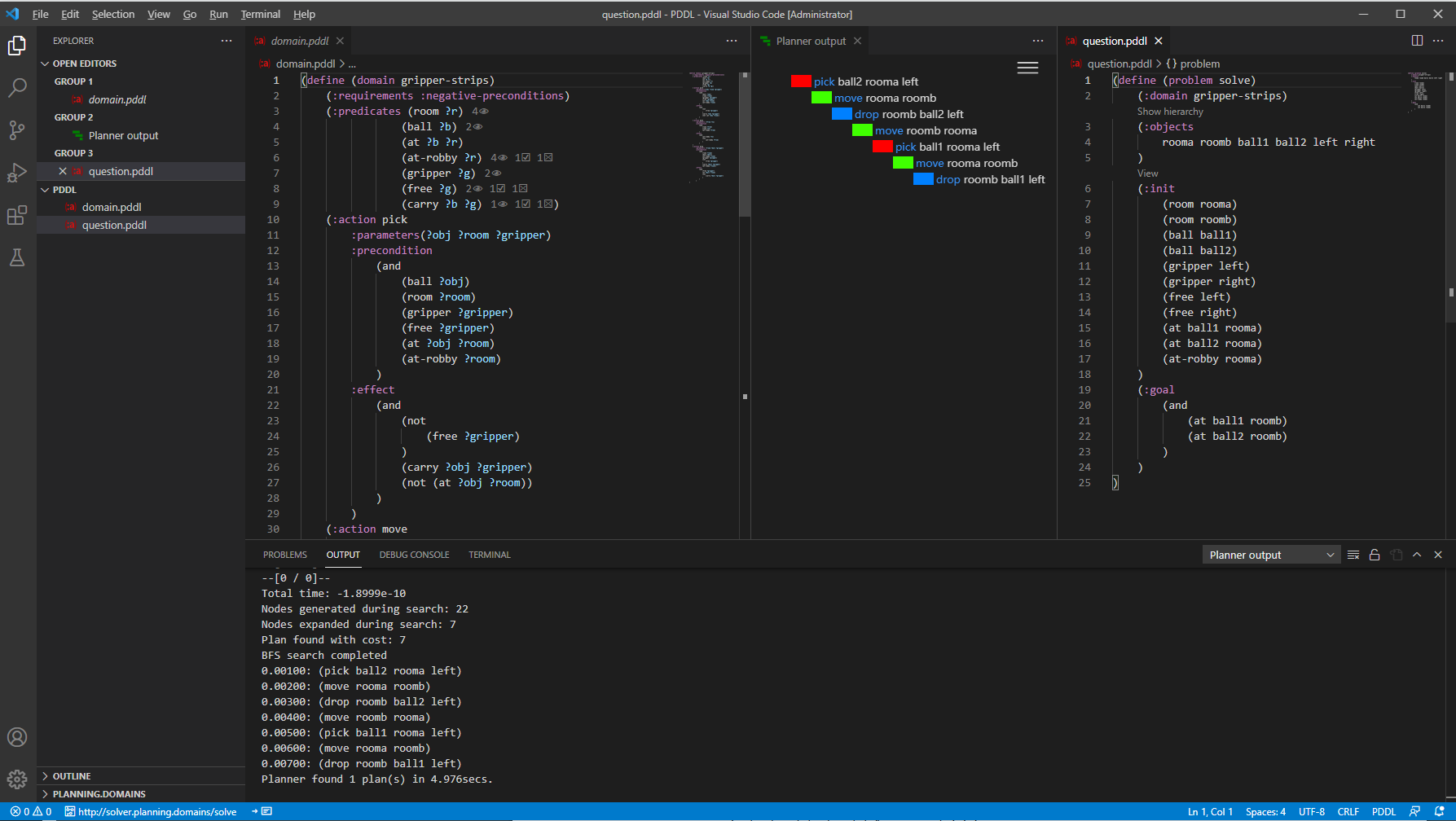Show at-robby negative effect count box
This screenshot has height=821, width=1456.
click(544, 158)
